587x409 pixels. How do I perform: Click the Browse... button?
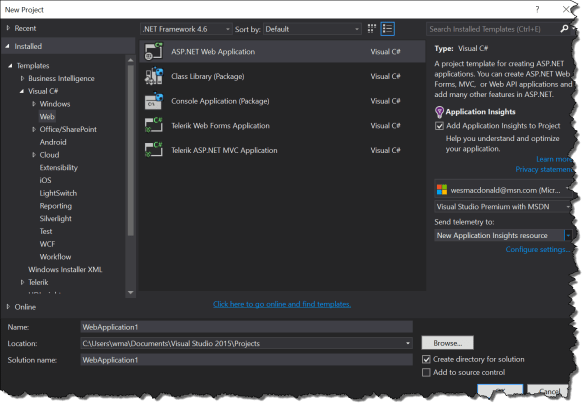[447, 343]
